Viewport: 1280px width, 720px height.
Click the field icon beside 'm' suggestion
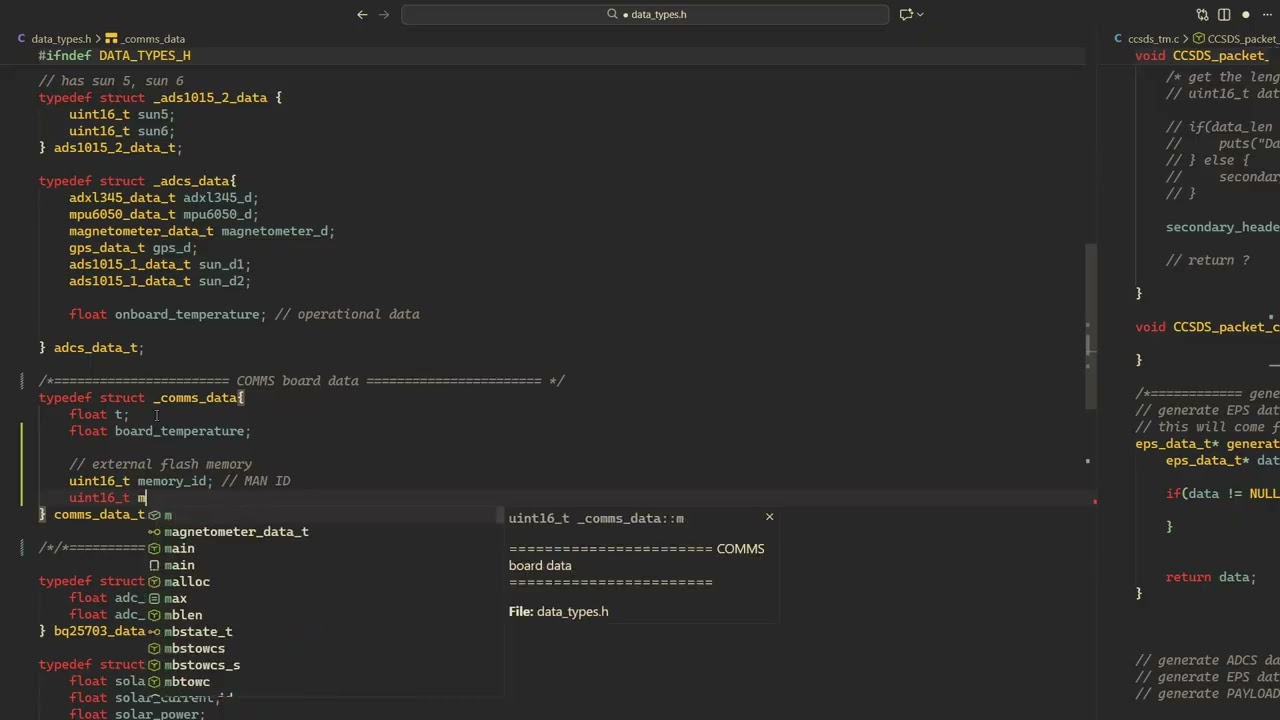(154, 515)
